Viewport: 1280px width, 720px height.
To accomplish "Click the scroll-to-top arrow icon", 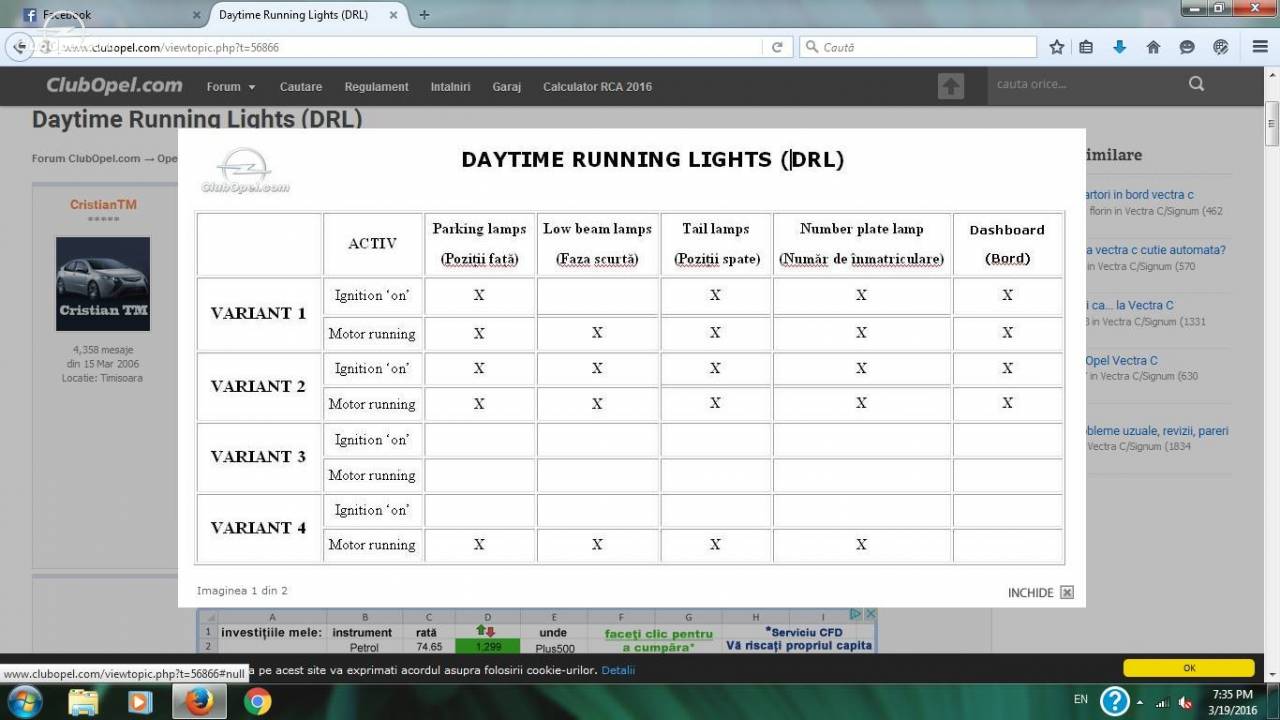I will [951, 86].
